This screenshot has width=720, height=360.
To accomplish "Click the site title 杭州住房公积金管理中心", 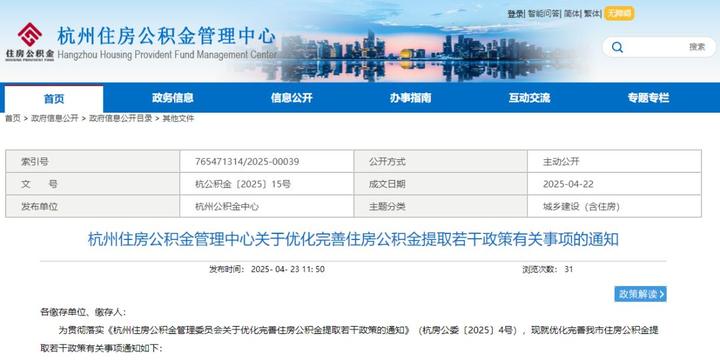I will pyautogui.click(x=166, y=36).
